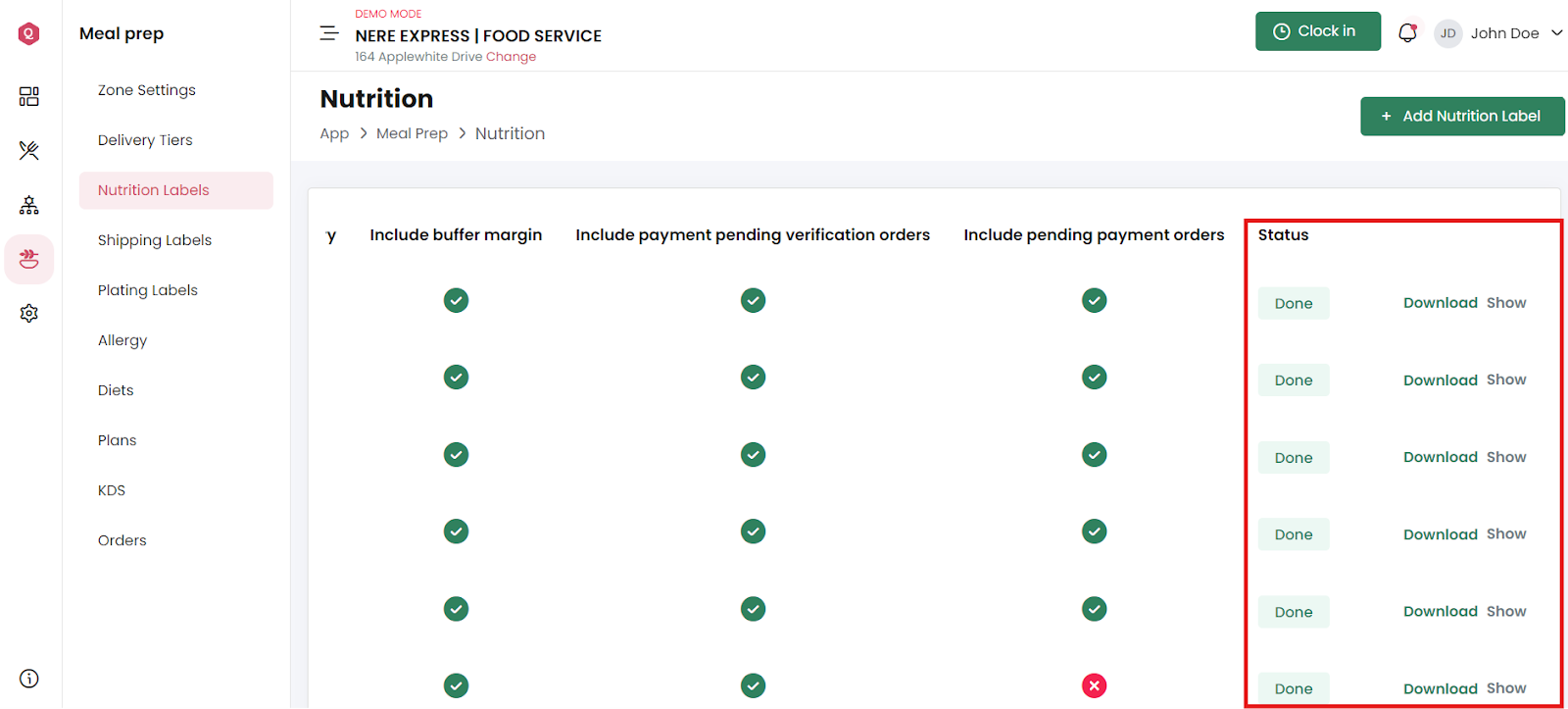Open Diets menu item
Screen dimensions: 1568x709
click(116, 390)
